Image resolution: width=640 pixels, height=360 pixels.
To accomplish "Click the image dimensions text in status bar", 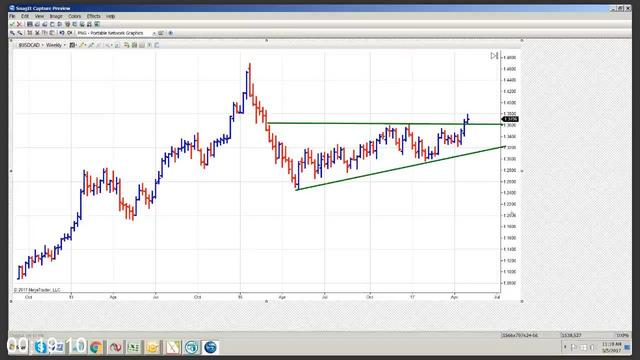I will (520, 336).
